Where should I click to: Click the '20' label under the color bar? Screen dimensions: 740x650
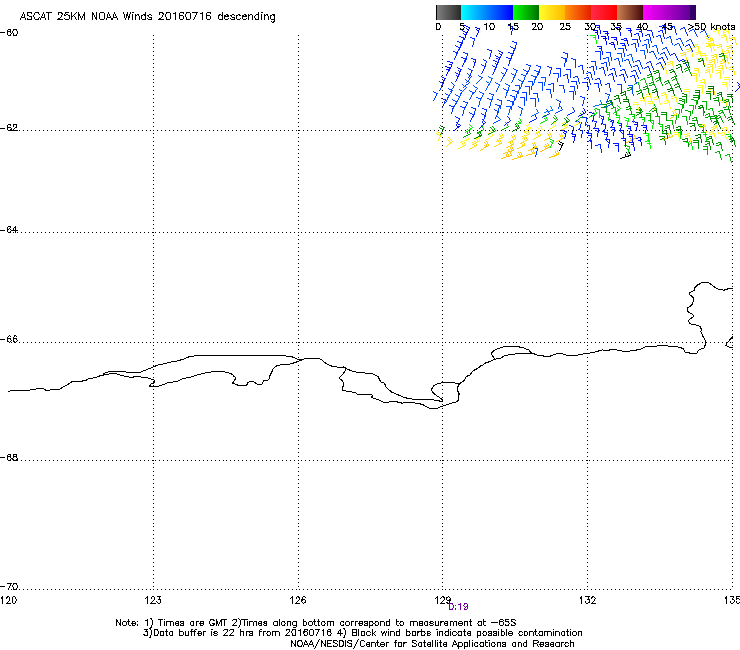(537, 27)
